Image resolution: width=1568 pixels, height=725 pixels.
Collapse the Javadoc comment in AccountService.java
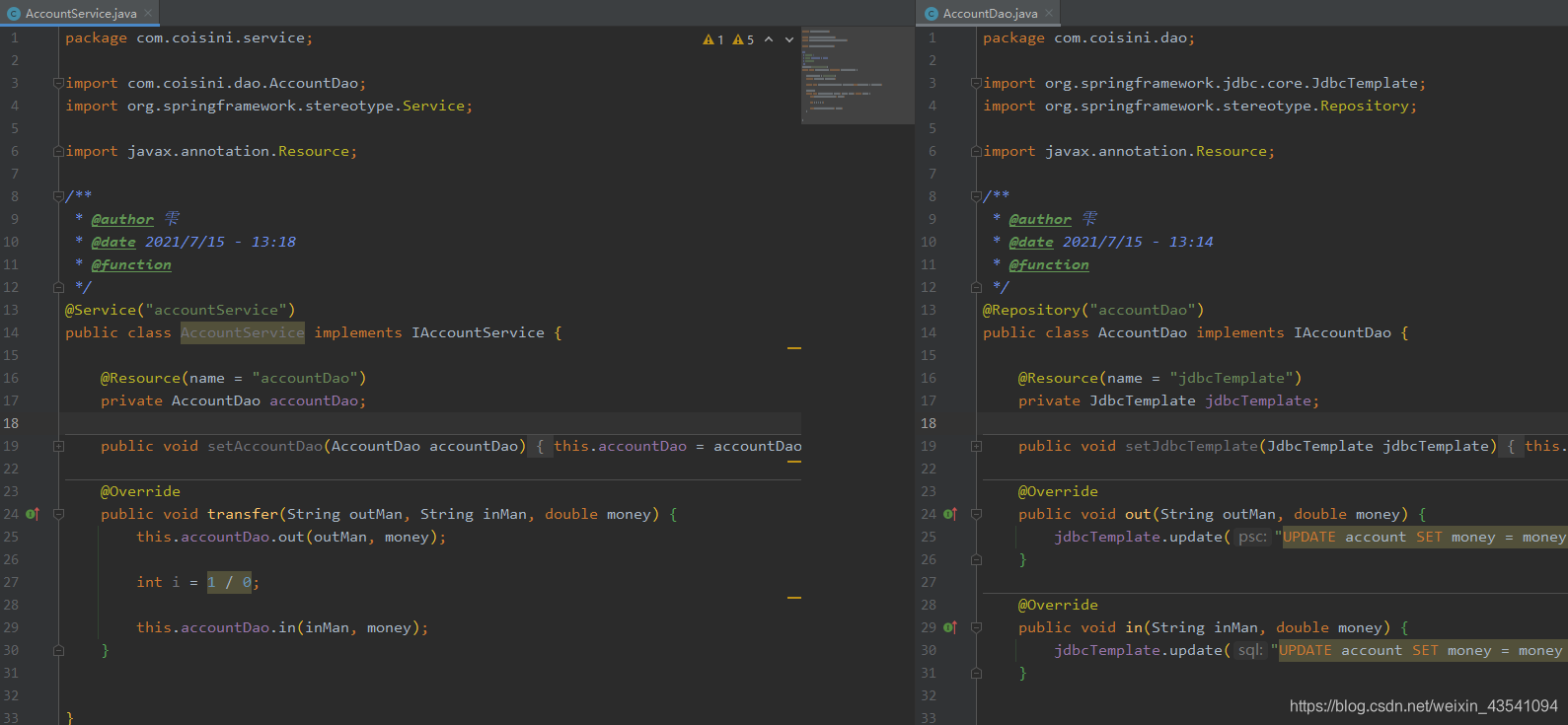tap(58, 196)
